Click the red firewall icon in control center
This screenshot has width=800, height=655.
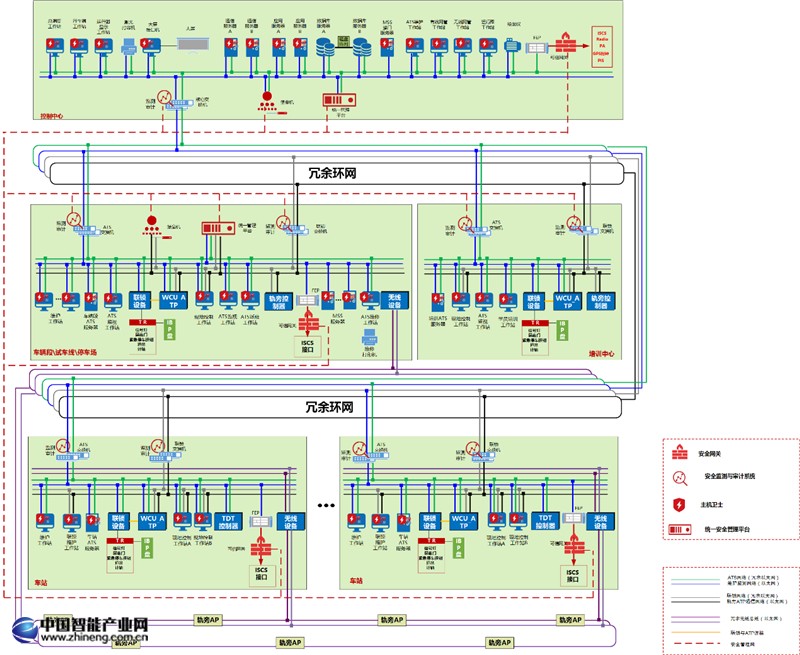(x=566, y=44)
